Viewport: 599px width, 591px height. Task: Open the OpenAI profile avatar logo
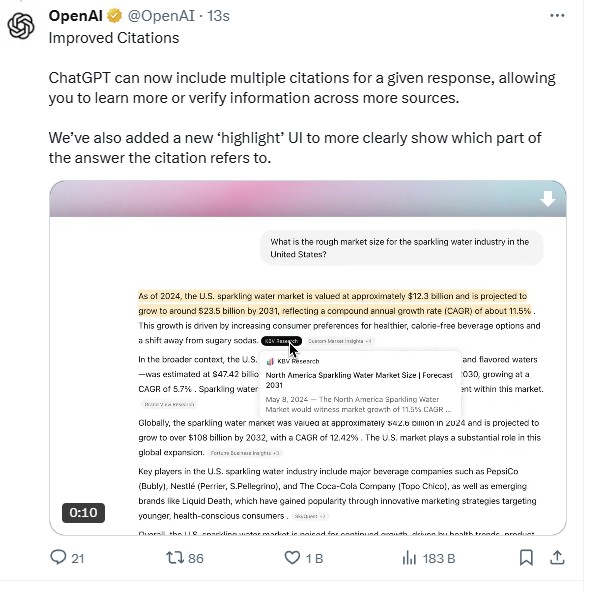(21, 26)
